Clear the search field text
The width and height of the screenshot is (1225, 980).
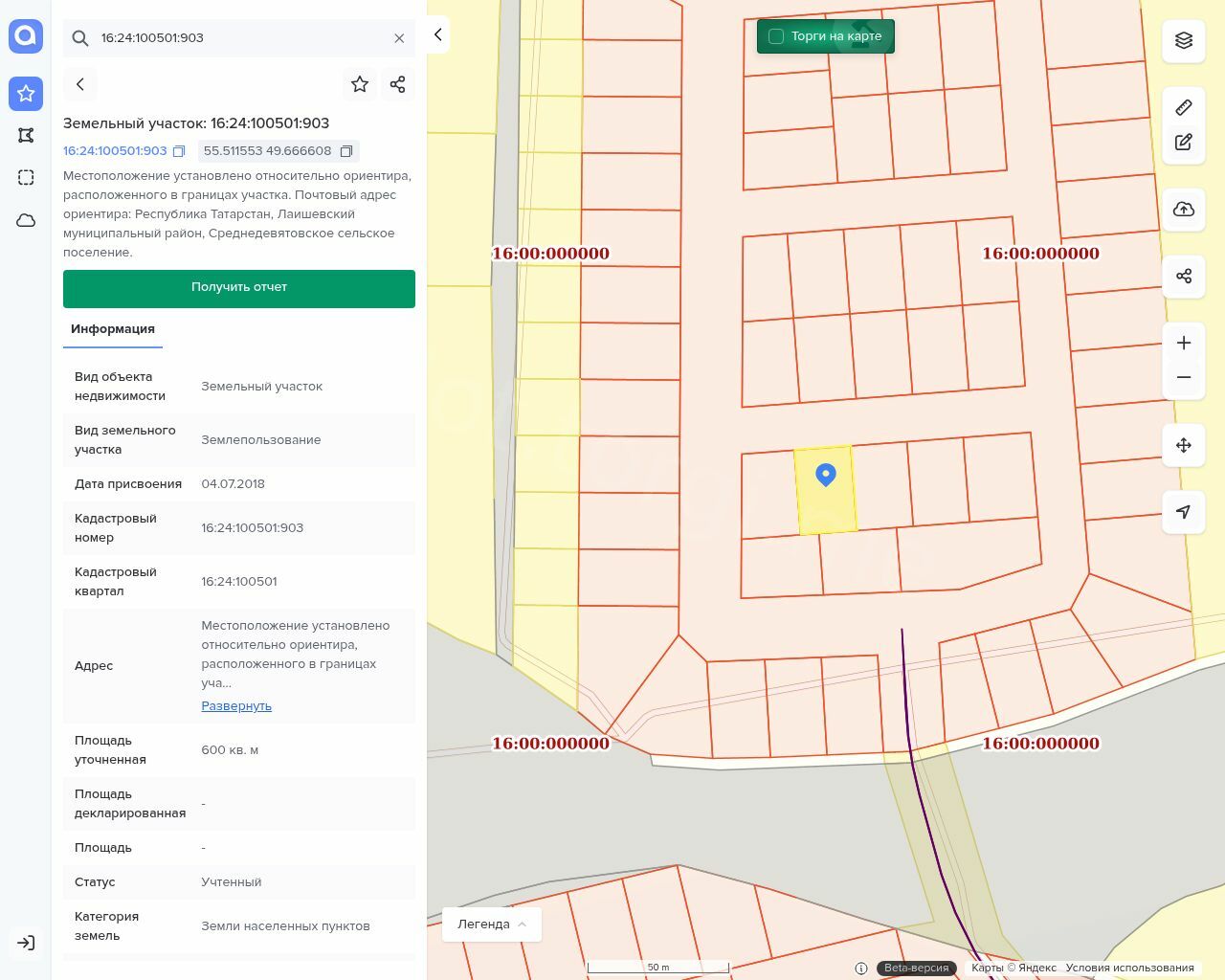(399, 38)
